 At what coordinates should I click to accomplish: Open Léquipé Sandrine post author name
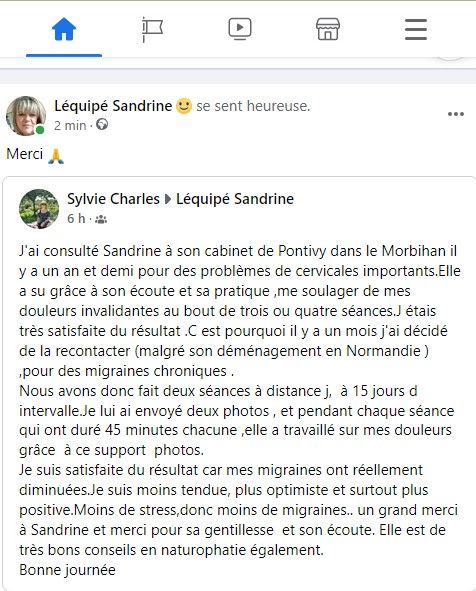coord(113,106)
